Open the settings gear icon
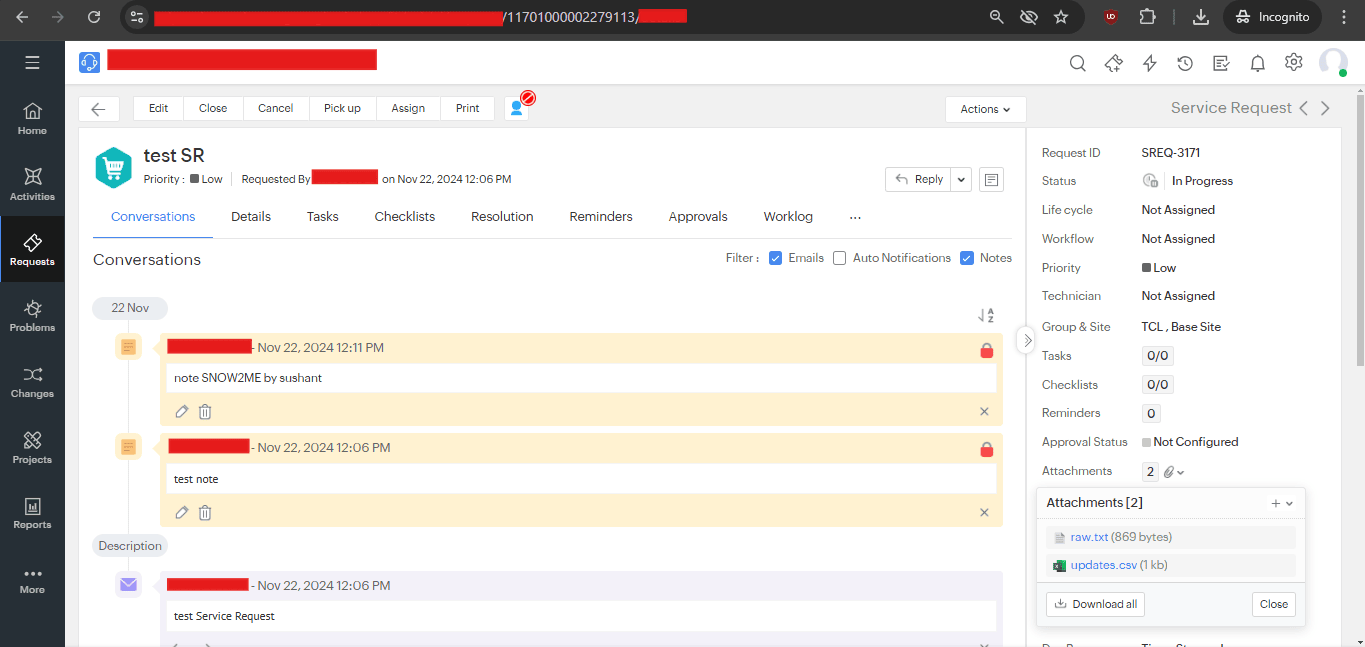Image resolution: width=1365 pixels, height=647 pixels. point(1294,63)
